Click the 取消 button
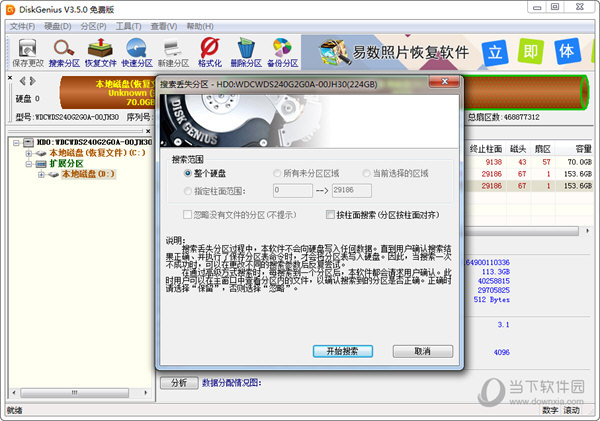600x421 pixels. coord(422,351)
